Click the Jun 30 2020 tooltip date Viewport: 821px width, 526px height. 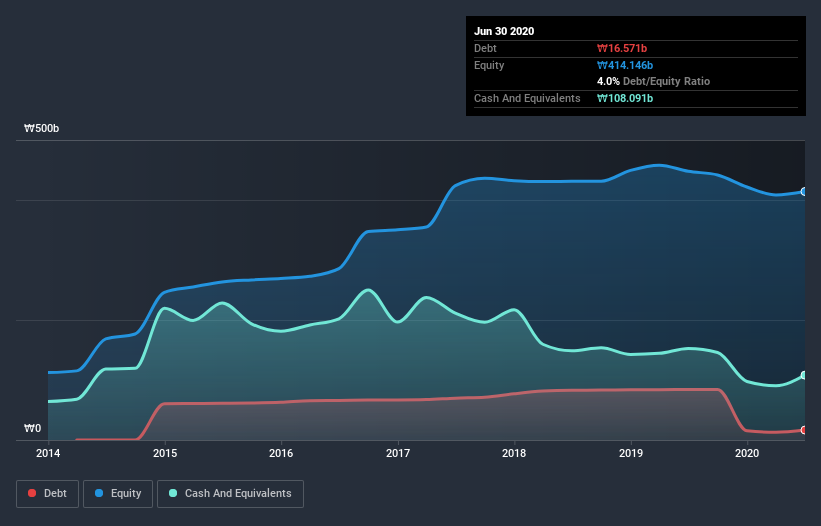(x=504, y=31)
